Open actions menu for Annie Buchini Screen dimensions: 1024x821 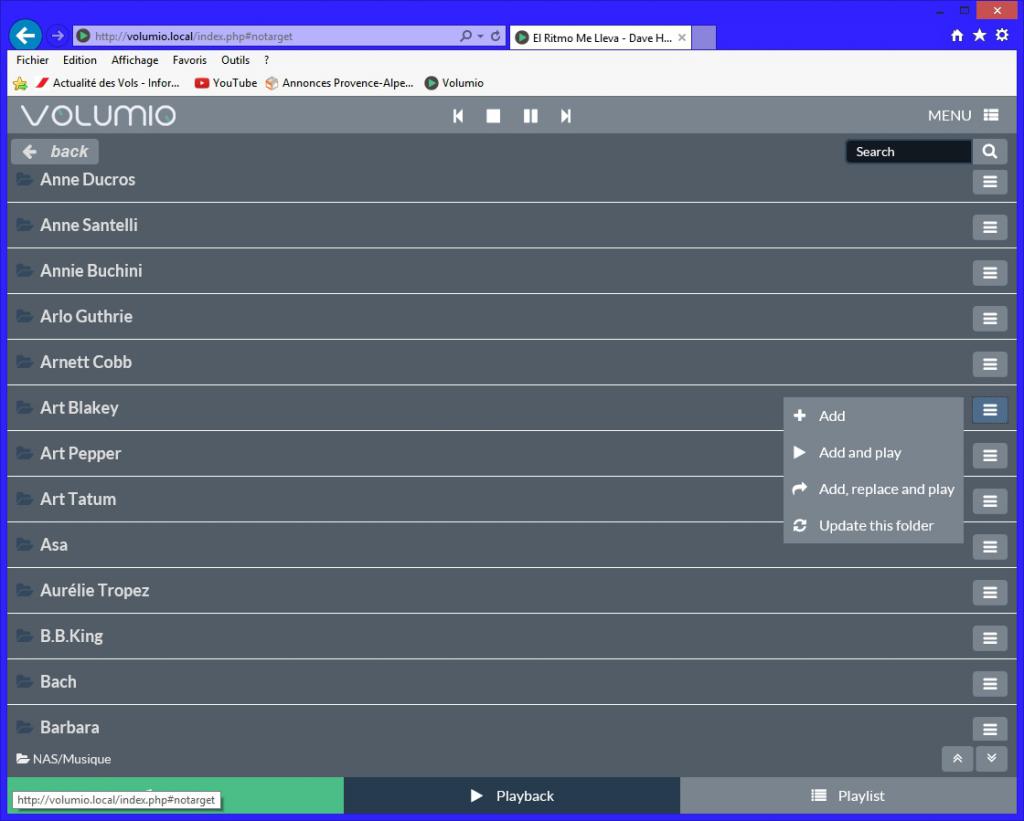pyautogui.click(x=989, y=273)
